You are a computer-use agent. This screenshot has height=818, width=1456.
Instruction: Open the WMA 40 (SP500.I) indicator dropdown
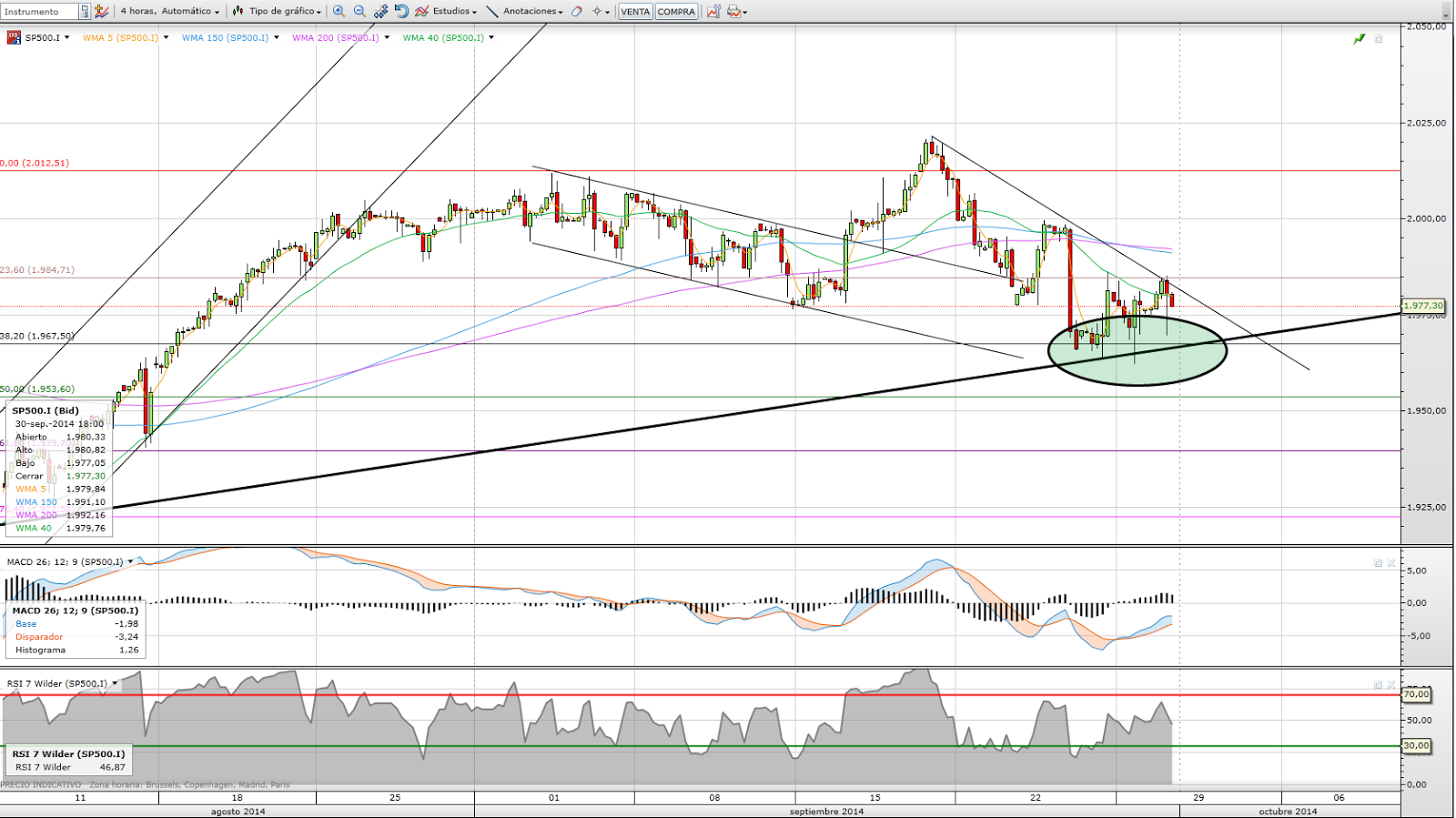pos(491,37)
